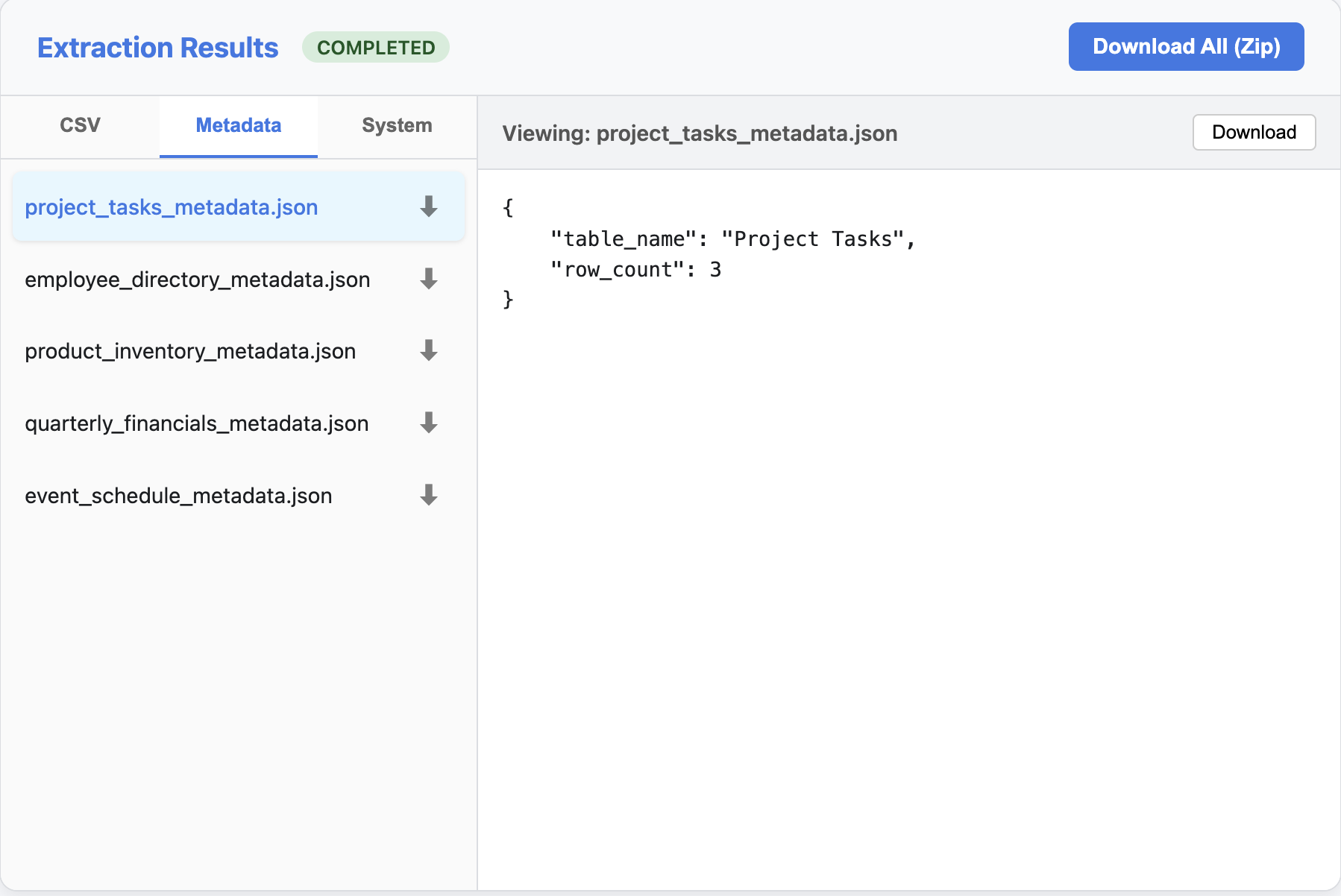View product_inventory_metadata.json file
This screenshot has height=896, width=1341.
coord(190,351)
